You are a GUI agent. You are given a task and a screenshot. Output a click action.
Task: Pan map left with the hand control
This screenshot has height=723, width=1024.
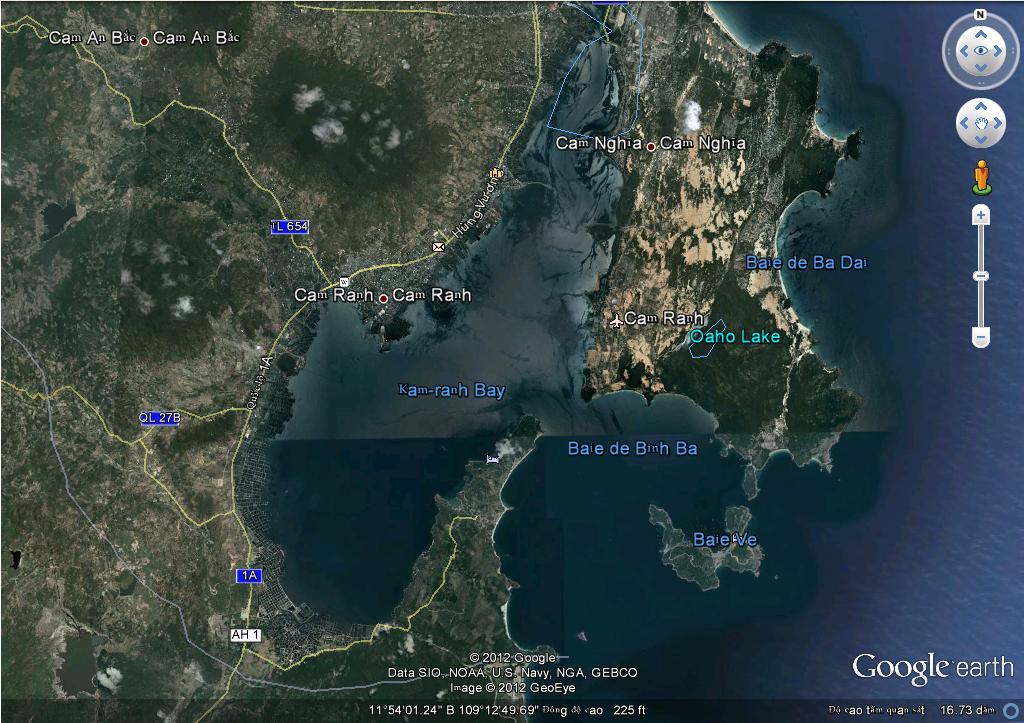pos(964,124)
